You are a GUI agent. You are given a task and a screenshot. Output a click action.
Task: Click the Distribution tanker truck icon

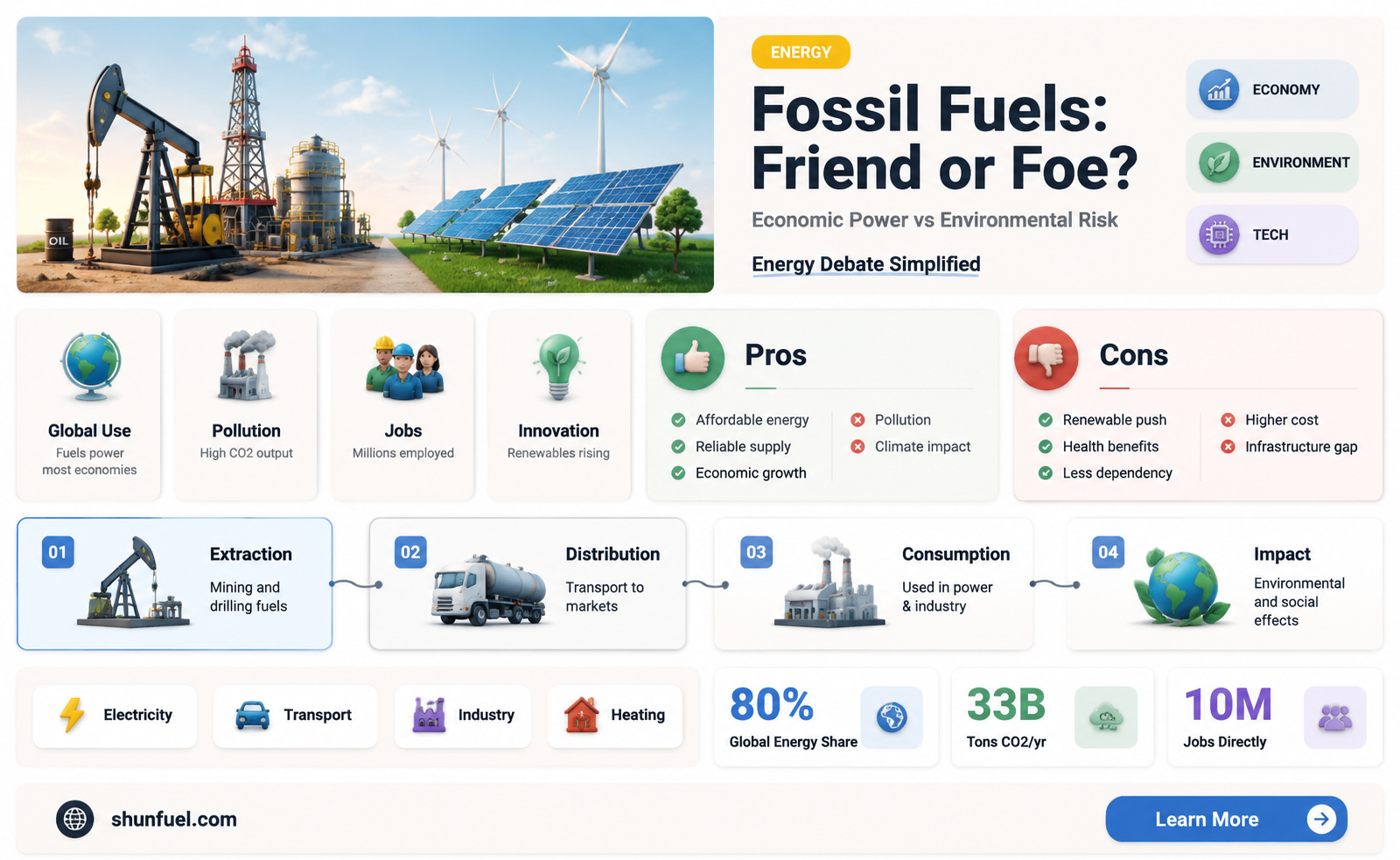pos(490,590)
